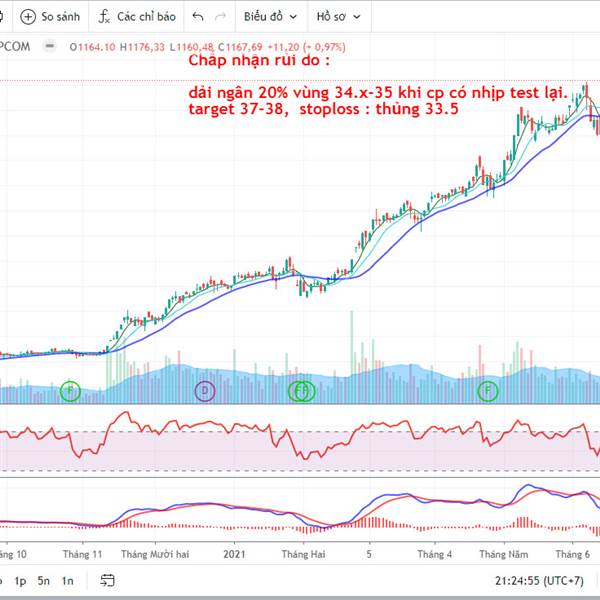Image resolution: width=600 pixels, height=600 pixels.
Task: Click the green F marker near Tháng Năm
Action: point(488,391)
